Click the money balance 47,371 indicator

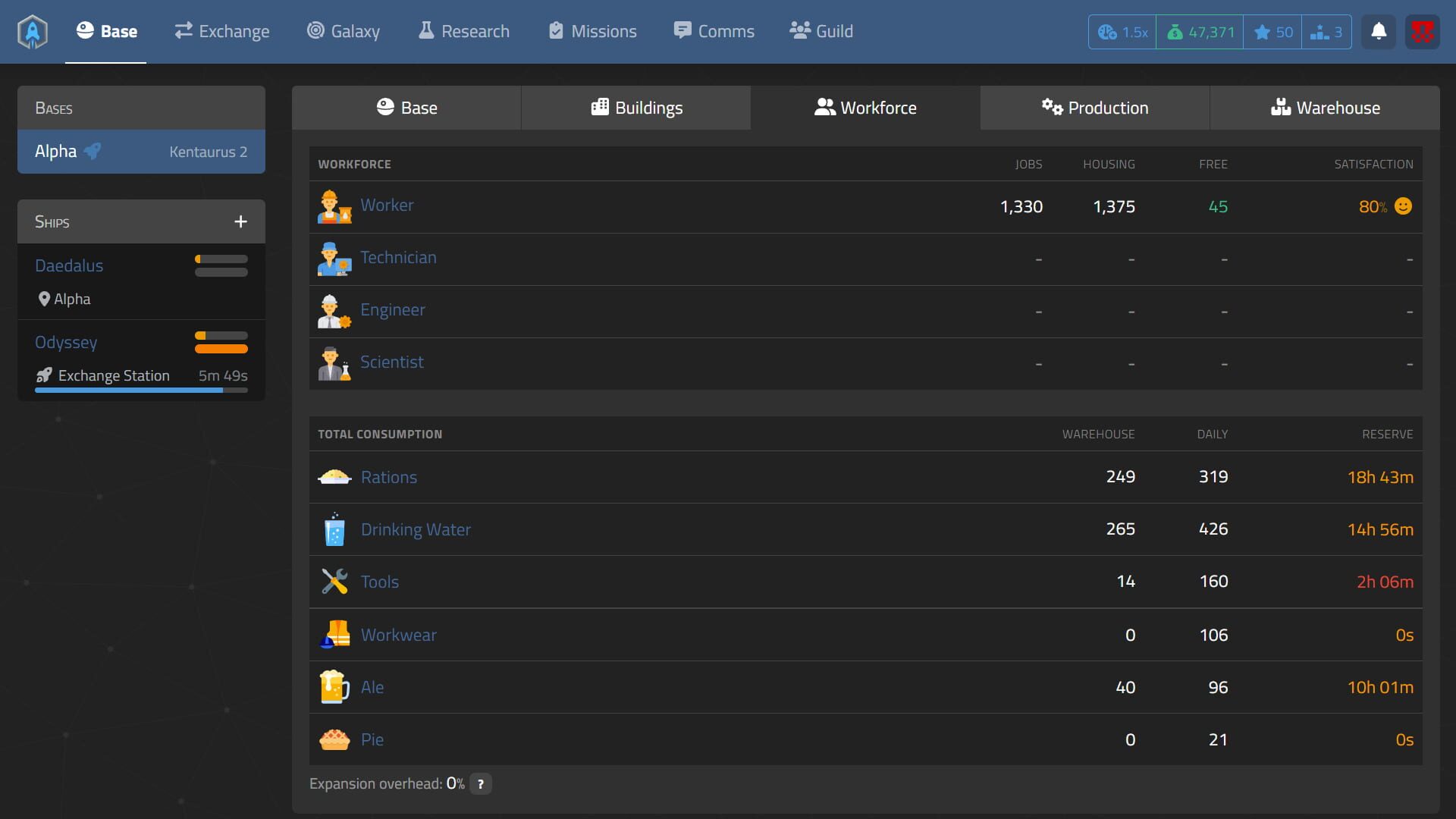(x=1200, y=32)
